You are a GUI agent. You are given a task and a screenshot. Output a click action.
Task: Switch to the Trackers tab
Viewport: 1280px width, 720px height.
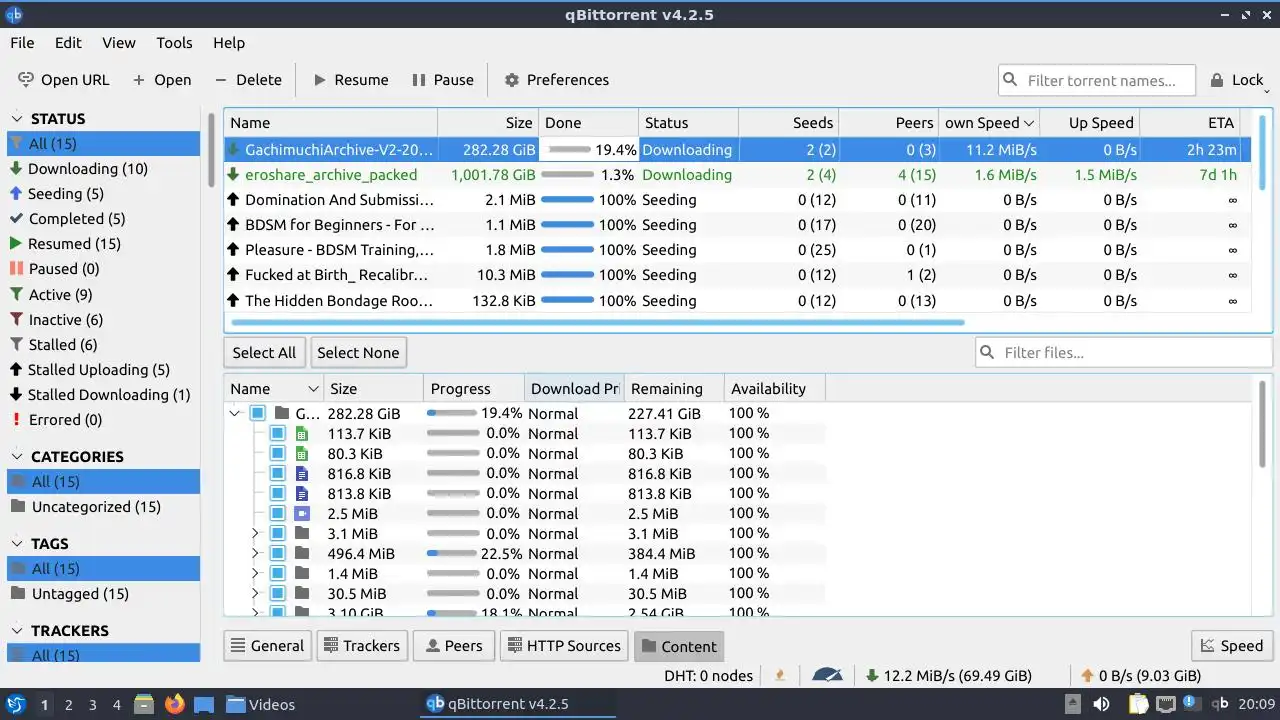coord(361,646)
